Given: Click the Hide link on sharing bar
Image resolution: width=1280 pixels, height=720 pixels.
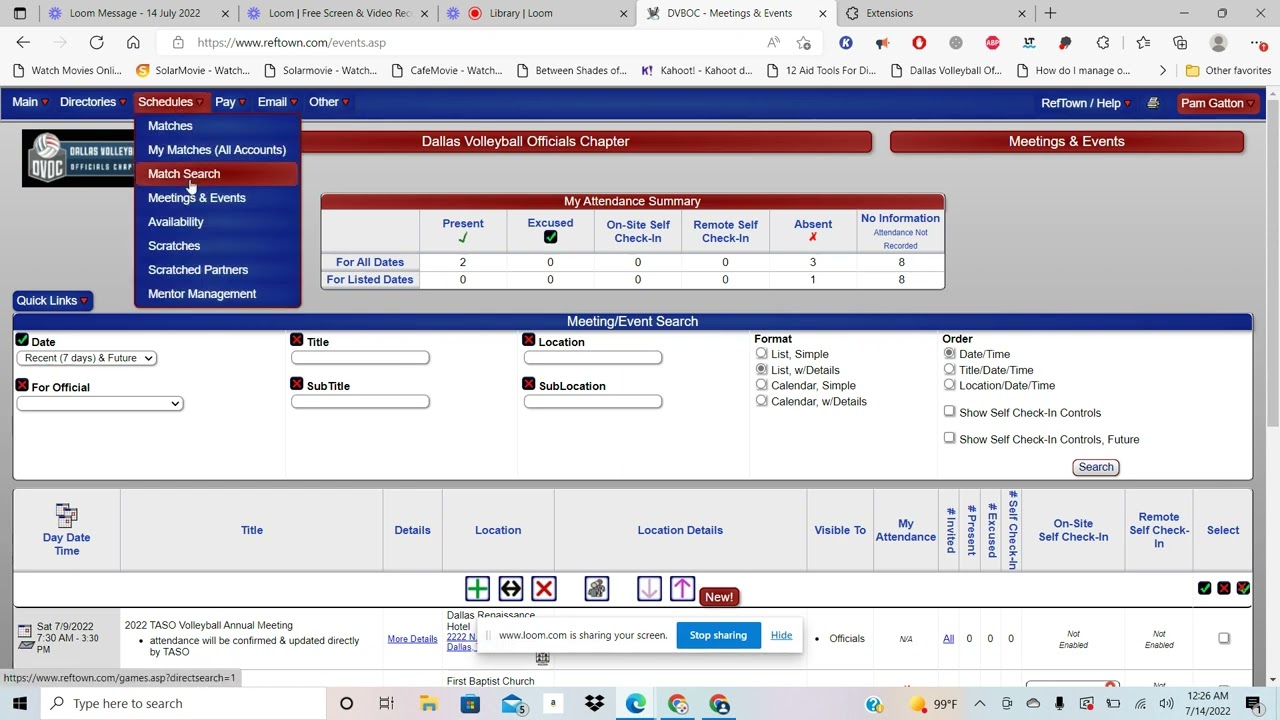Looking at the screenshot, I should pos(781,635).
